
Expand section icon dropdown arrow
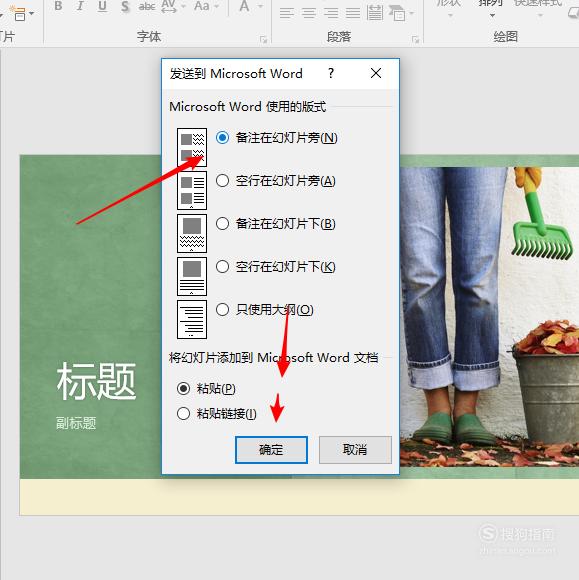click(31, 13)
